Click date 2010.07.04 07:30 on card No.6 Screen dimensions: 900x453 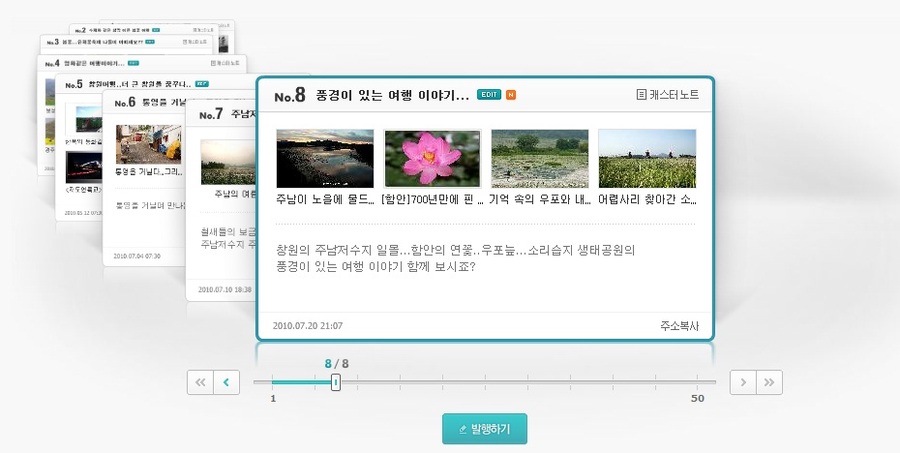(x=137, y=256)
